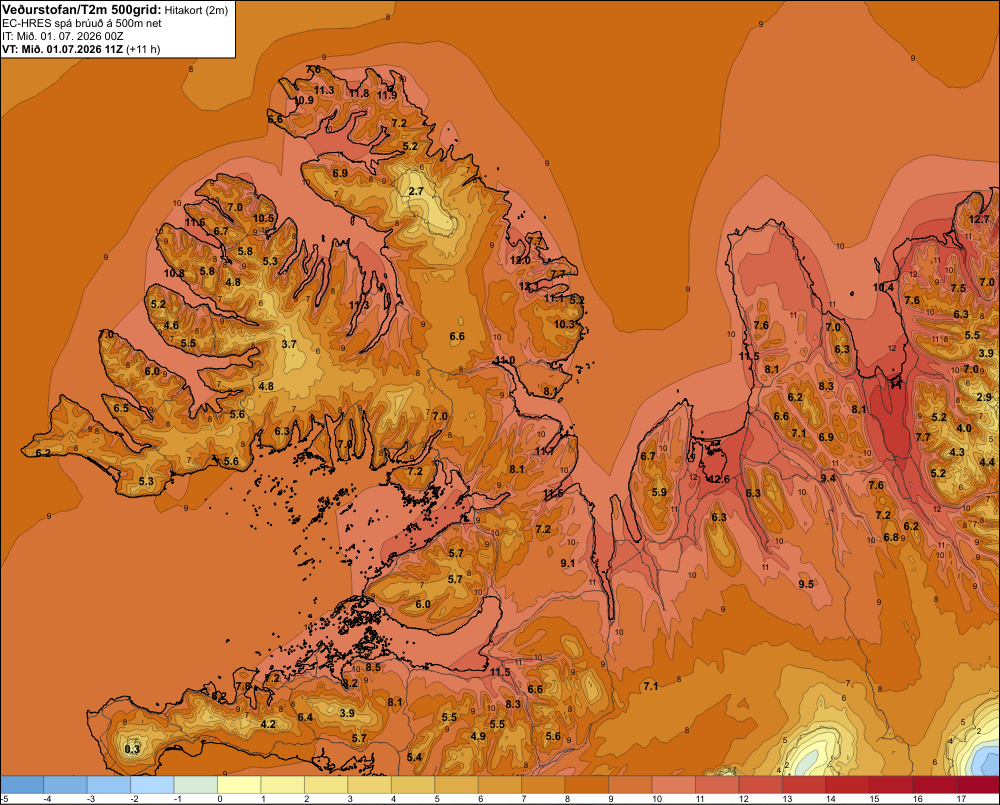Click the 'EC-HRES spá brúuð á 500m net' line
The width and height of the screenshot is (1000, 805).
point(82,24)
